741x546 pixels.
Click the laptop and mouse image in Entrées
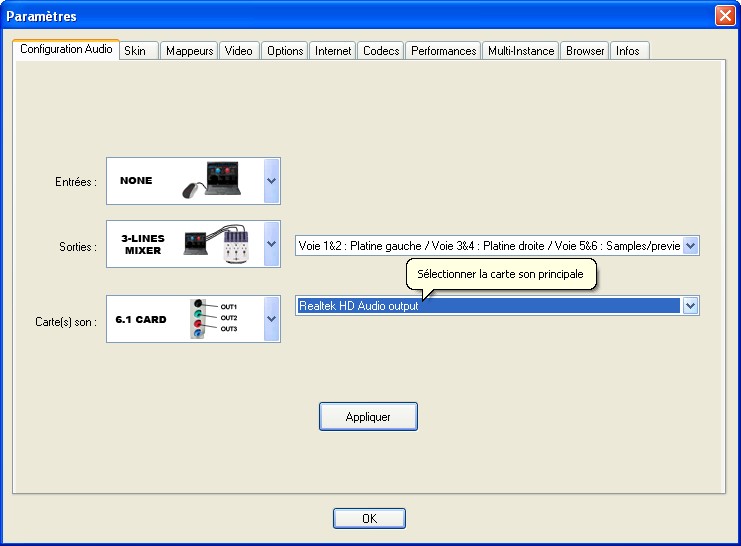212,180
